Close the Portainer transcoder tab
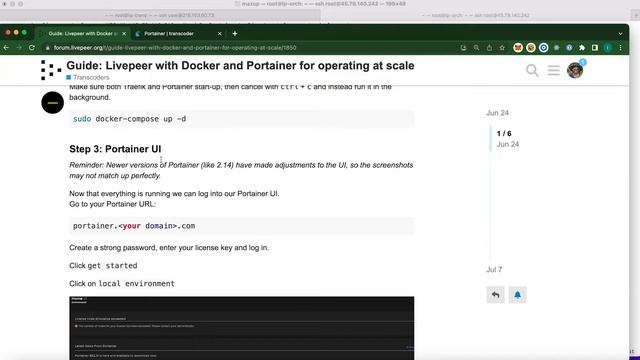The image size is (640, 360). [x=220, y=33]
